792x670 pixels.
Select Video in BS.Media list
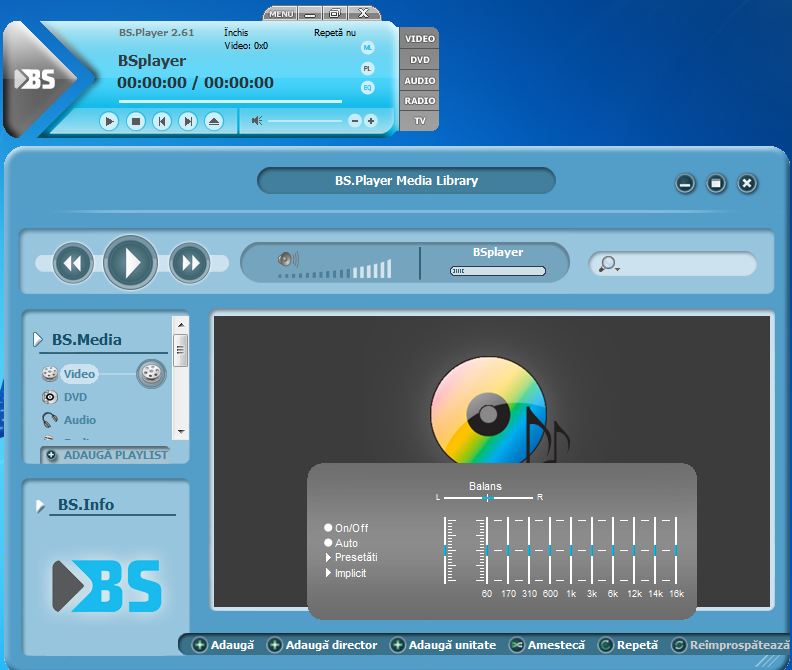79,374
